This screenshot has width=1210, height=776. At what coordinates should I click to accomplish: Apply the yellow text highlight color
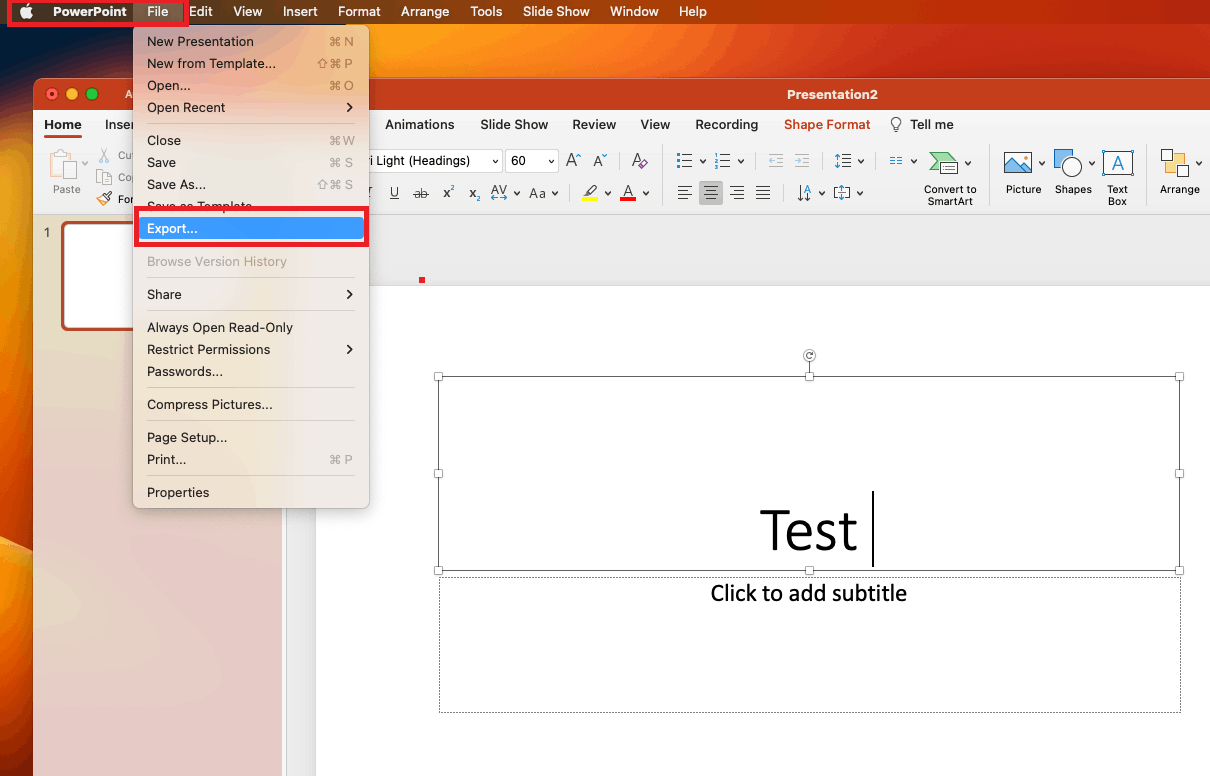point(590,193)
